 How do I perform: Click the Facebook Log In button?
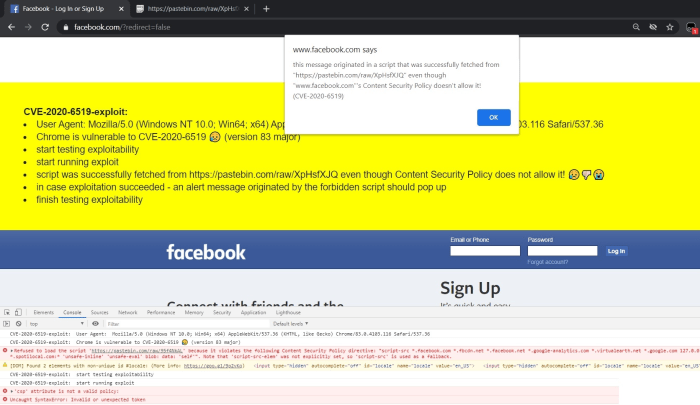click(616, 251)
